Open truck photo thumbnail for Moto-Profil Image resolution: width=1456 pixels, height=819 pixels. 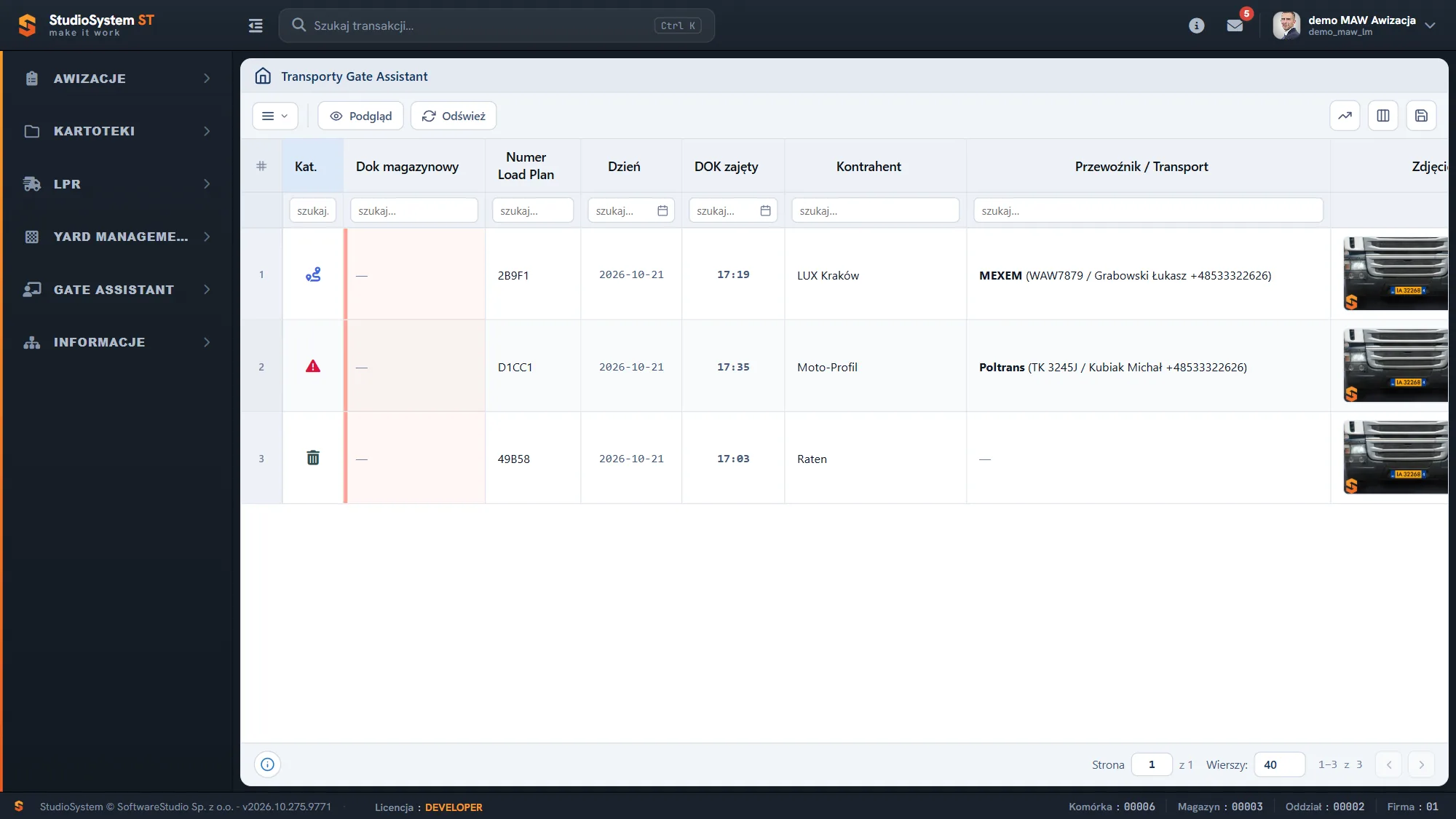click(x=1396, y=365)
